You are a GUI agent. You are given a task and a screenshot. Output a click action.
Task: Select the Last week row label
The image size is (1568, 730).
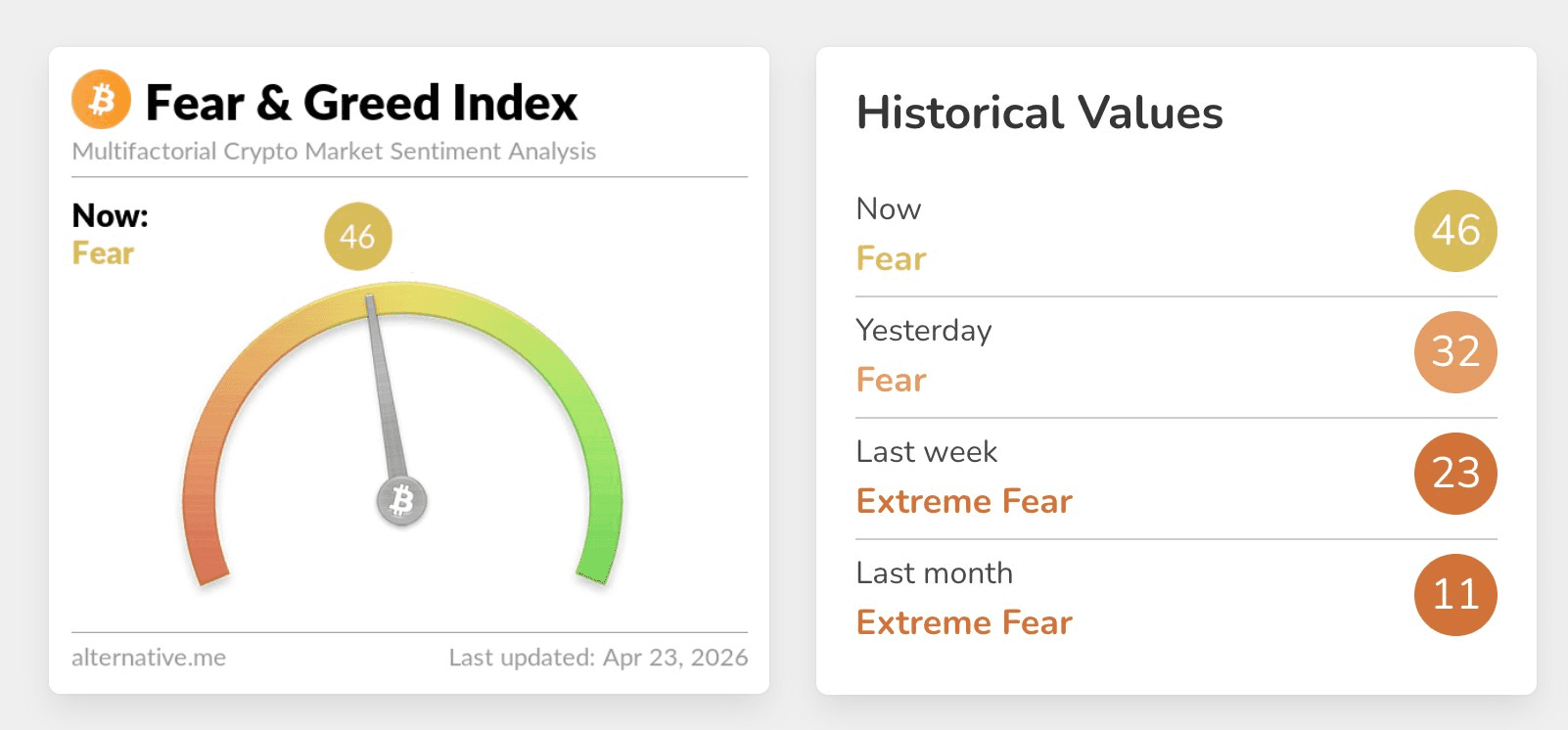(926, 452)
